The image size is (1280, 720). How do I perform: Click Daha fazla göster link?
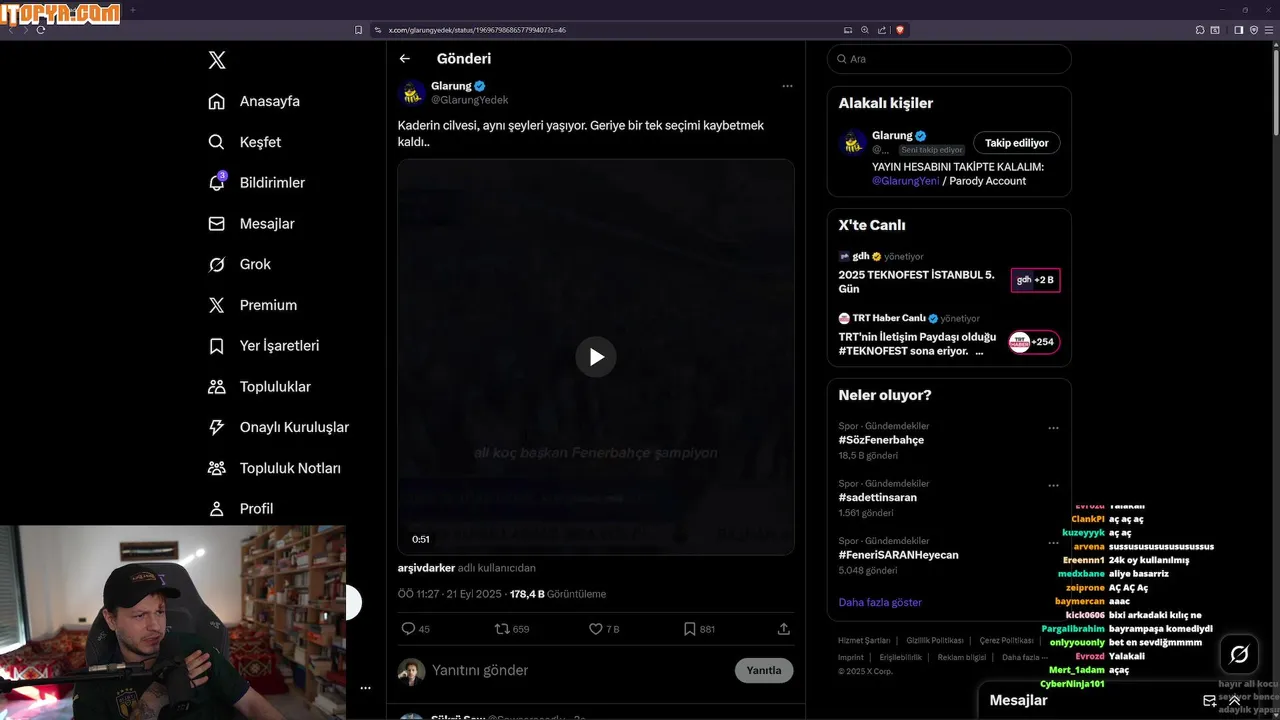tap(880, 602)
